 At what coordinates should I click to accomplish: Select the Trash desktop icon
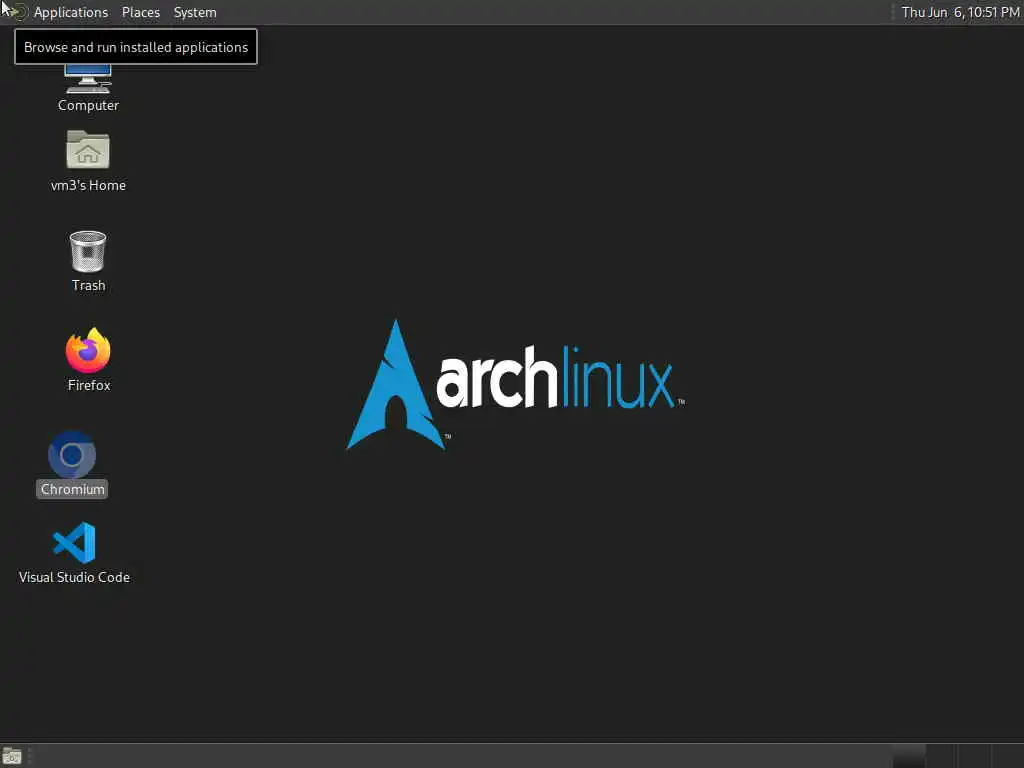click(x=88, y=261)
